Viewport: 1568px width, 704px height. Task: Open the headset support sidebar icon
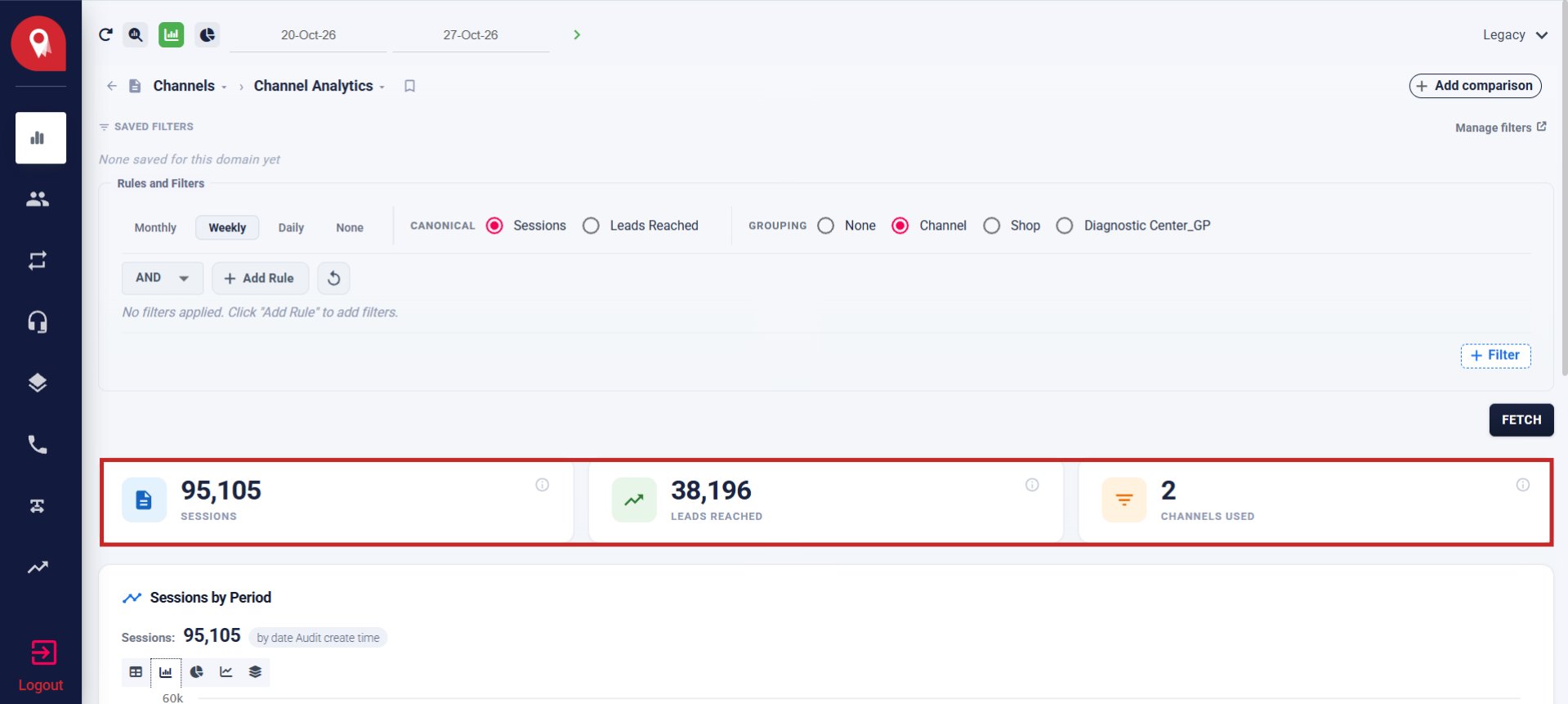click(38, 321)
